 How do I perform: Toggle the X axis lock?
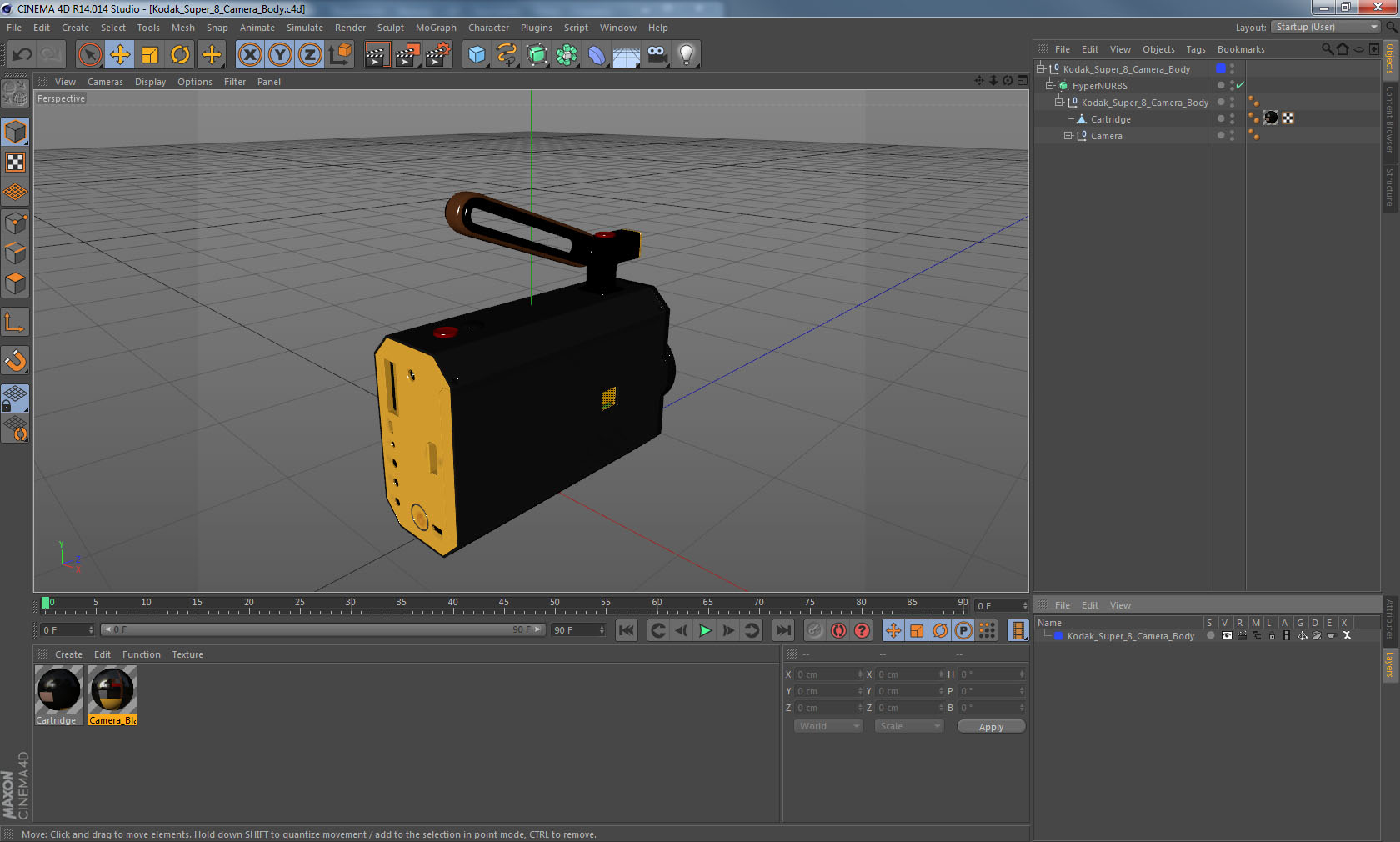[x=250, y=55]
